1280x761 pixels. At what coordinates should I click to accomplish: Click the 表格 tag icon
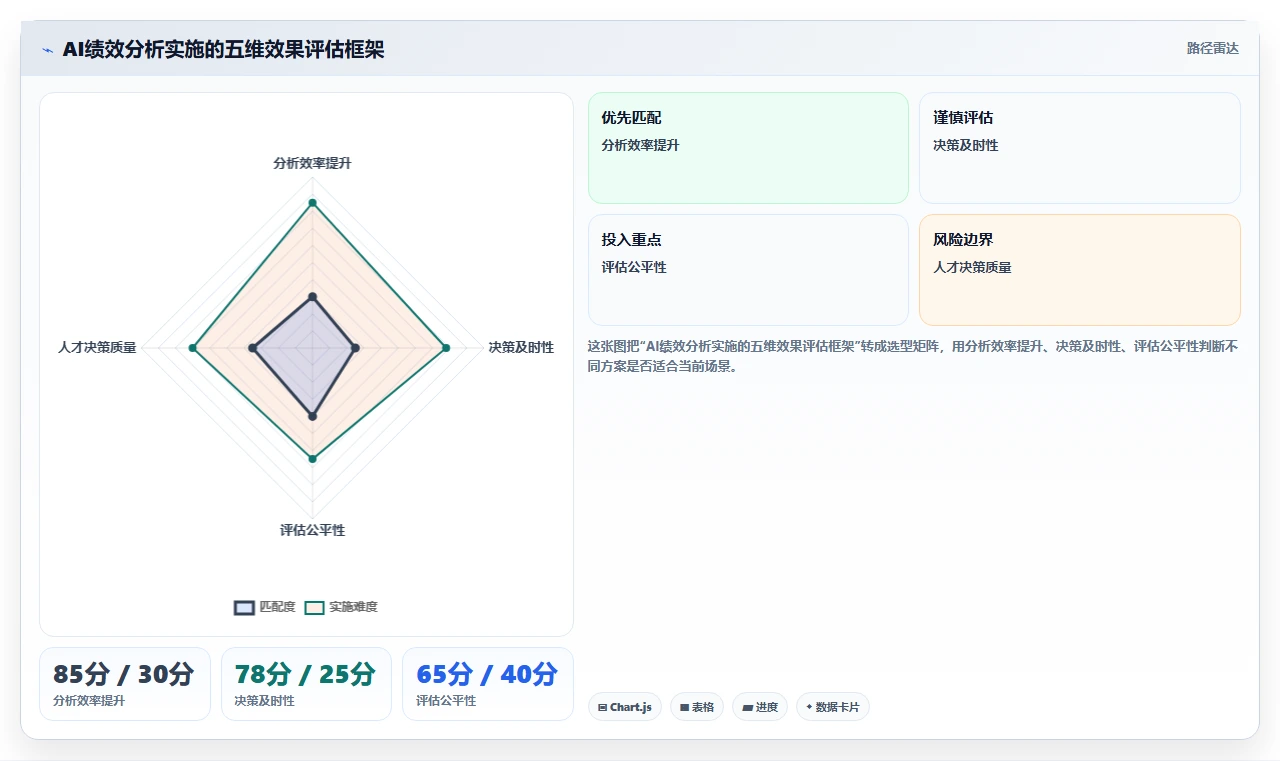(684, 707)
